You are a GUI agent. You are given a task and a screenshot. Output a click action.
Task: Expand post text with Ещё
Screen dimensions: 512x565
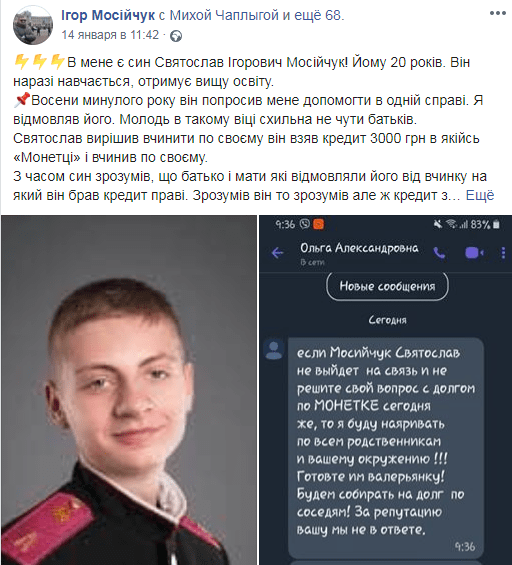point(480,195)
